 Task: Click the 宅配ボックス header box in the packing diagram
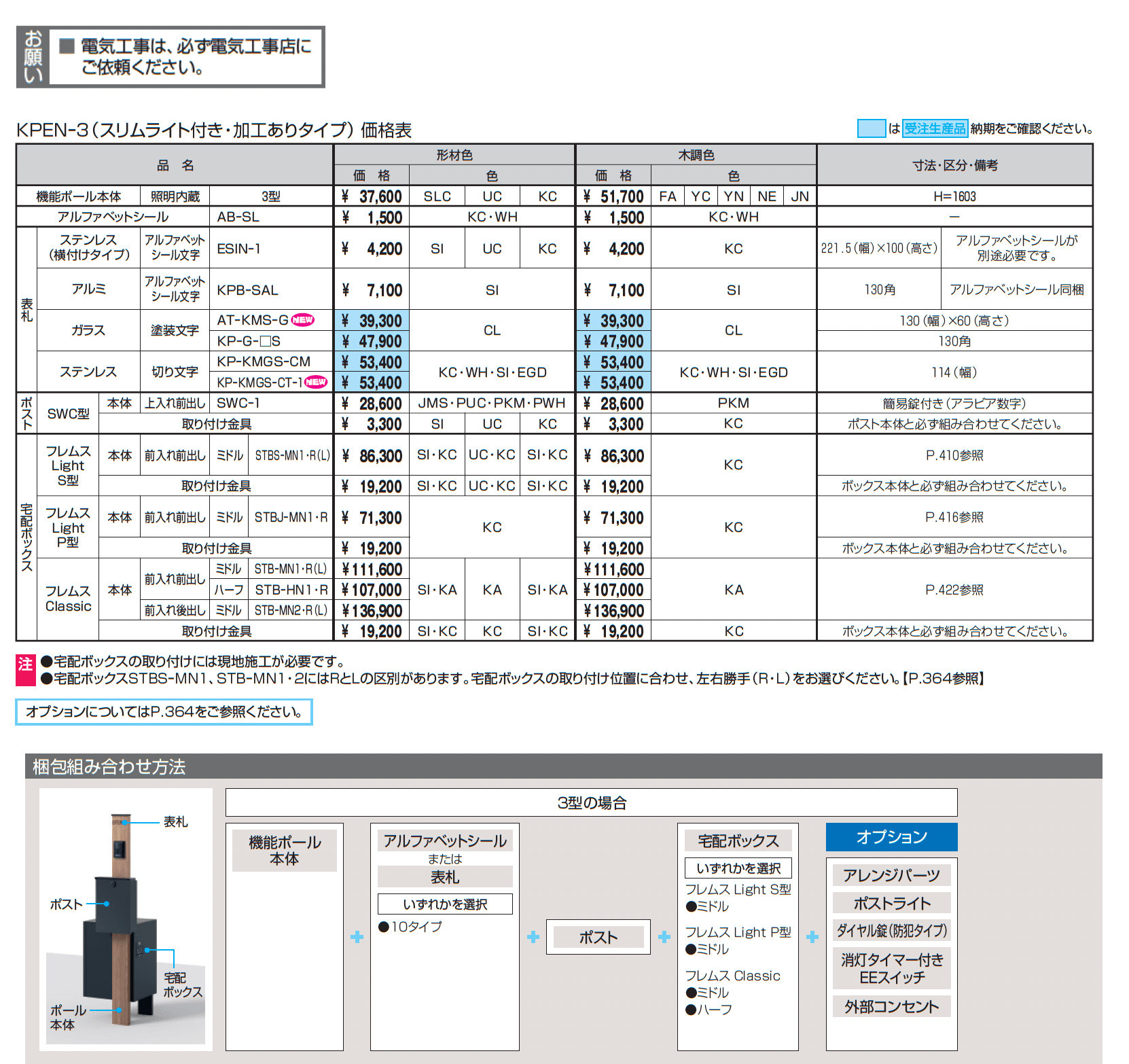pos(738,840)
